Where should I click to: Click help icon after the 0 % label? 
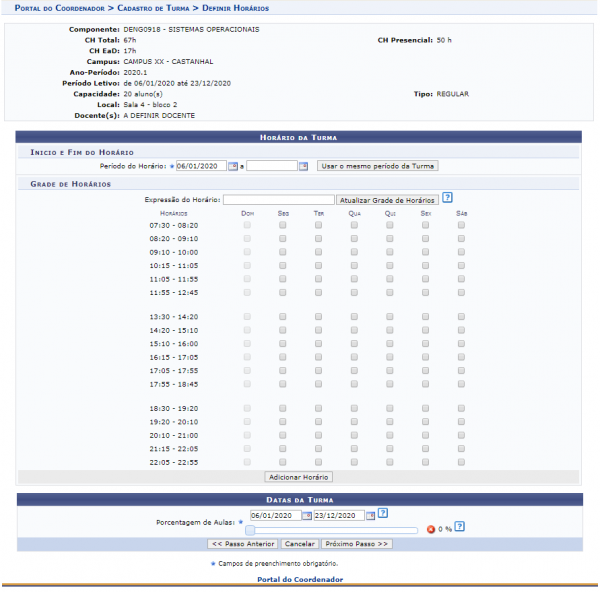(458, 528)
